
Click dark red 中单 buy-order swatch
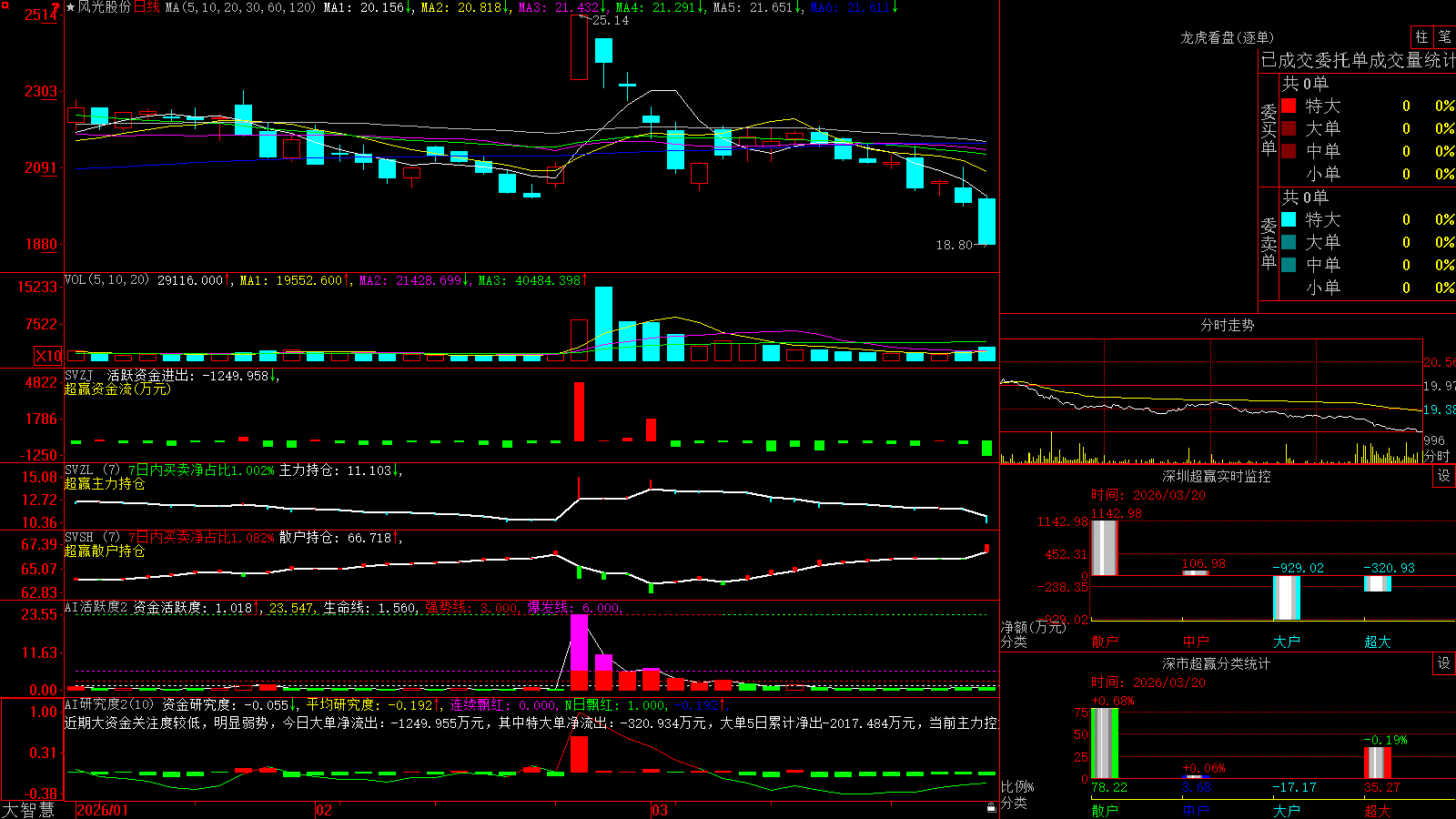point(1289,151)
